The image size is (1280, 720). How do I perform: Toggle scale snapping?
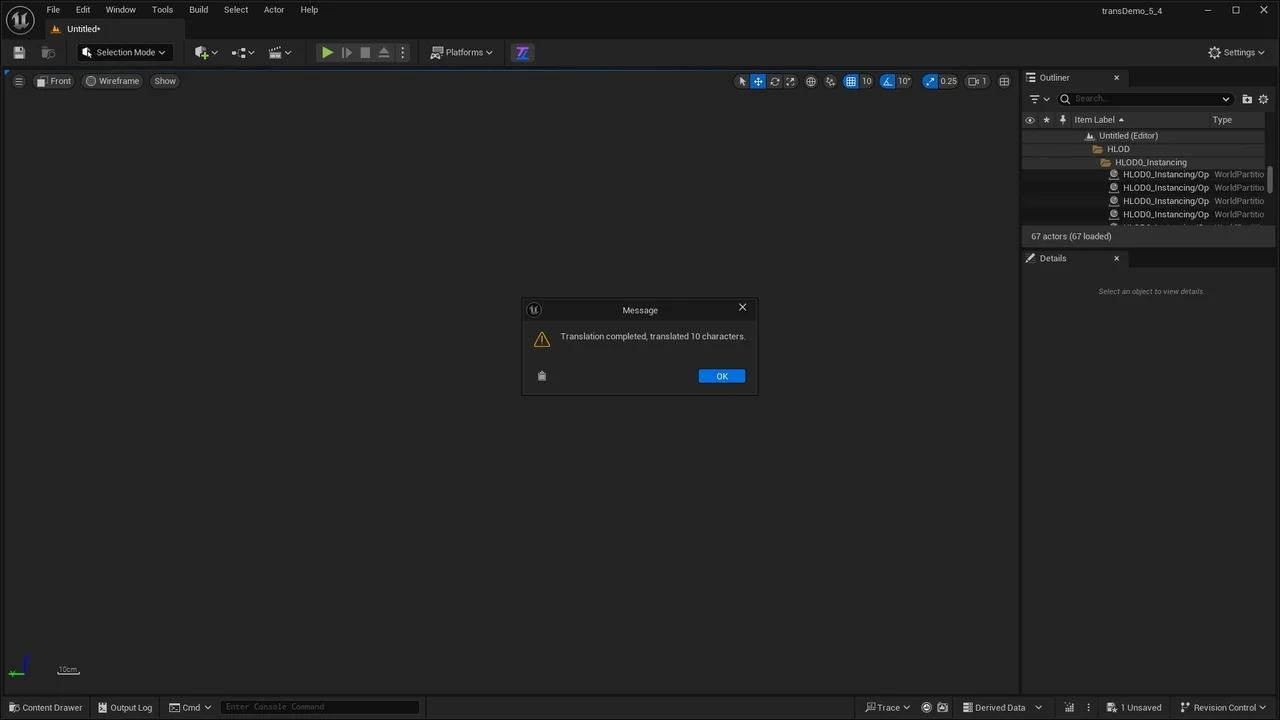(930, 82)
